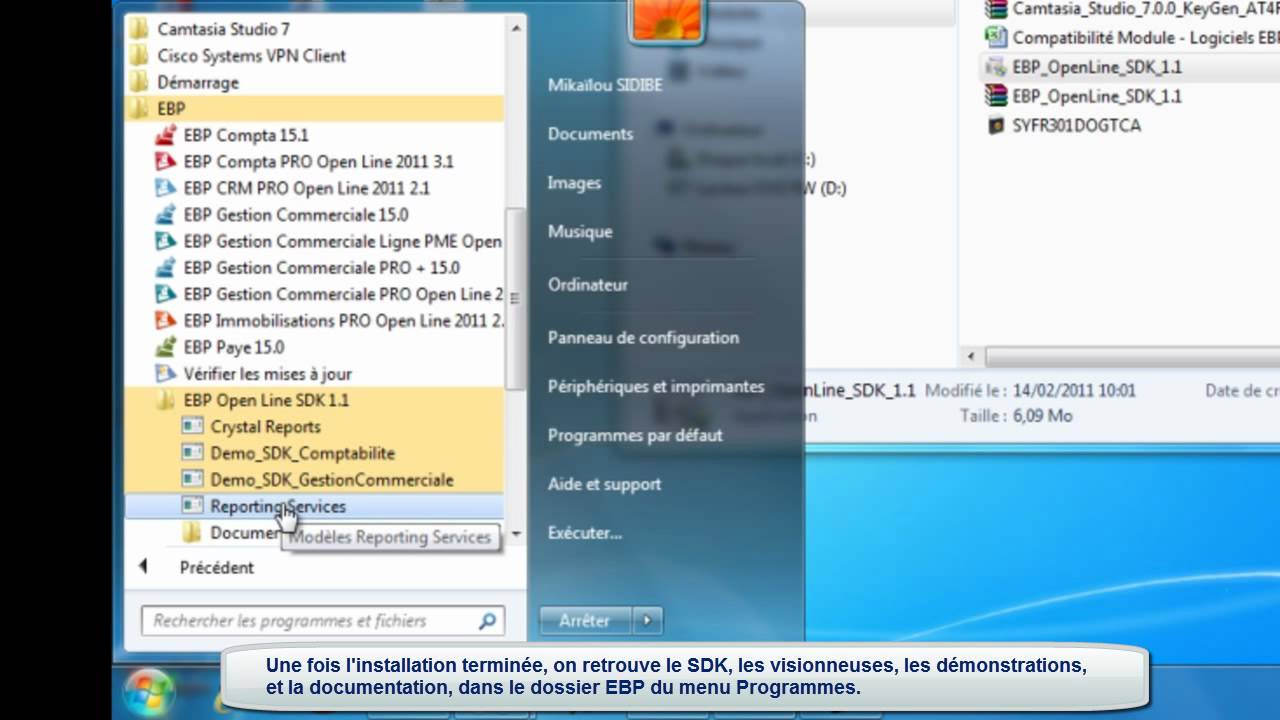Select Camtasia_Studio_7.0.0_KeyGen archive in Explorer
The height and width of the screenshot is (720, 1280).
1130,9
